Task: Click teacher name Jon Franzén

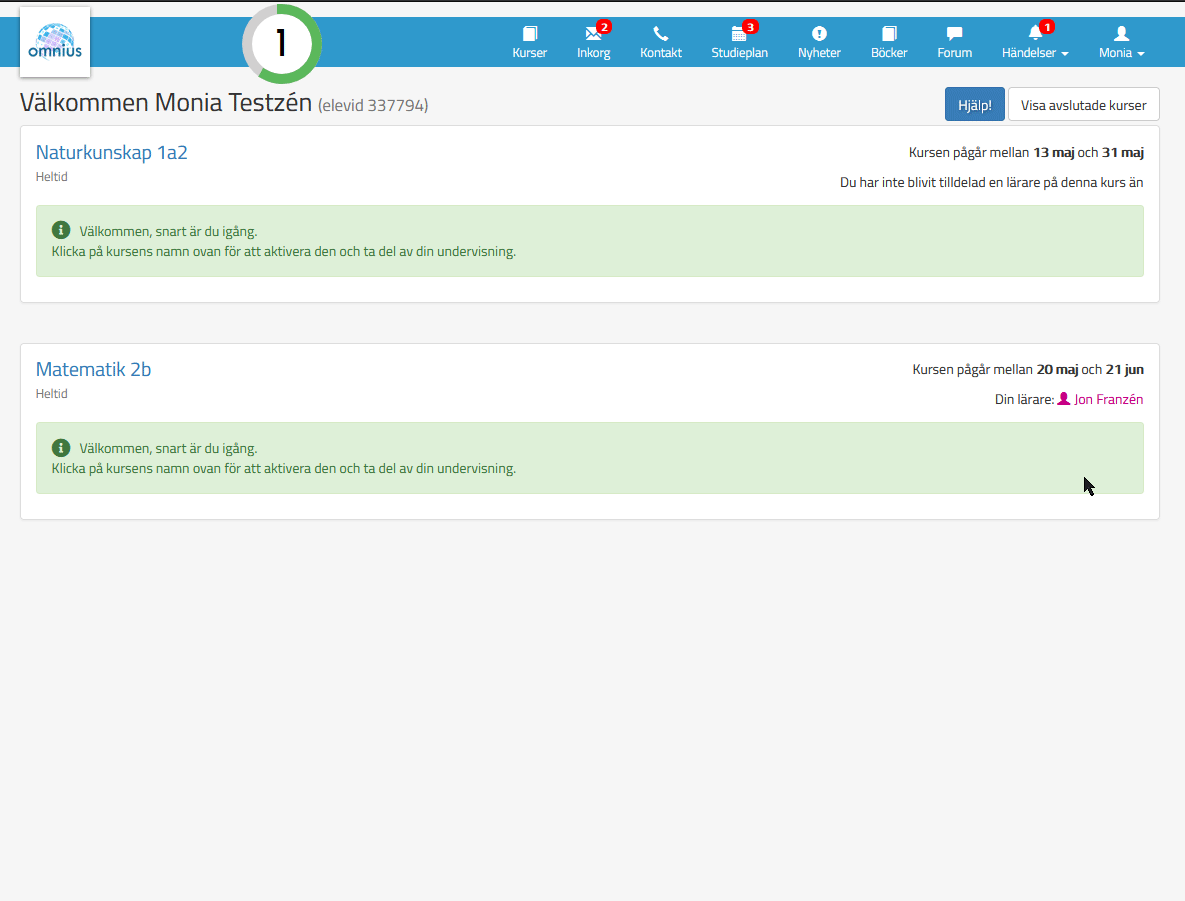Action: pos(1108,399)
